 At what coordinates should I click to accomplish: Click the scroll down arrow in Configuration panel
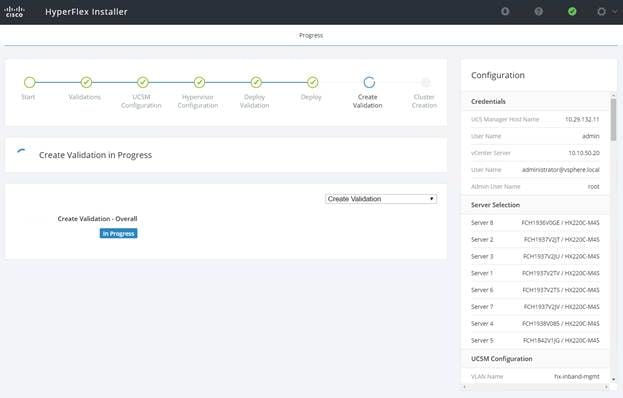point(613,379)
